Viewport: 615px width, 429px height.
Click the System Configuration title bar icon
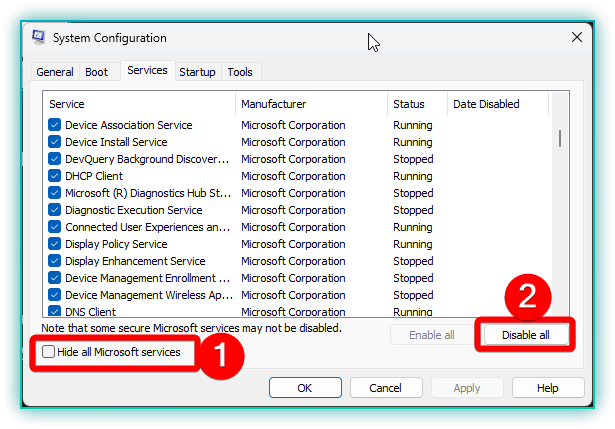(x=38, y=38)
